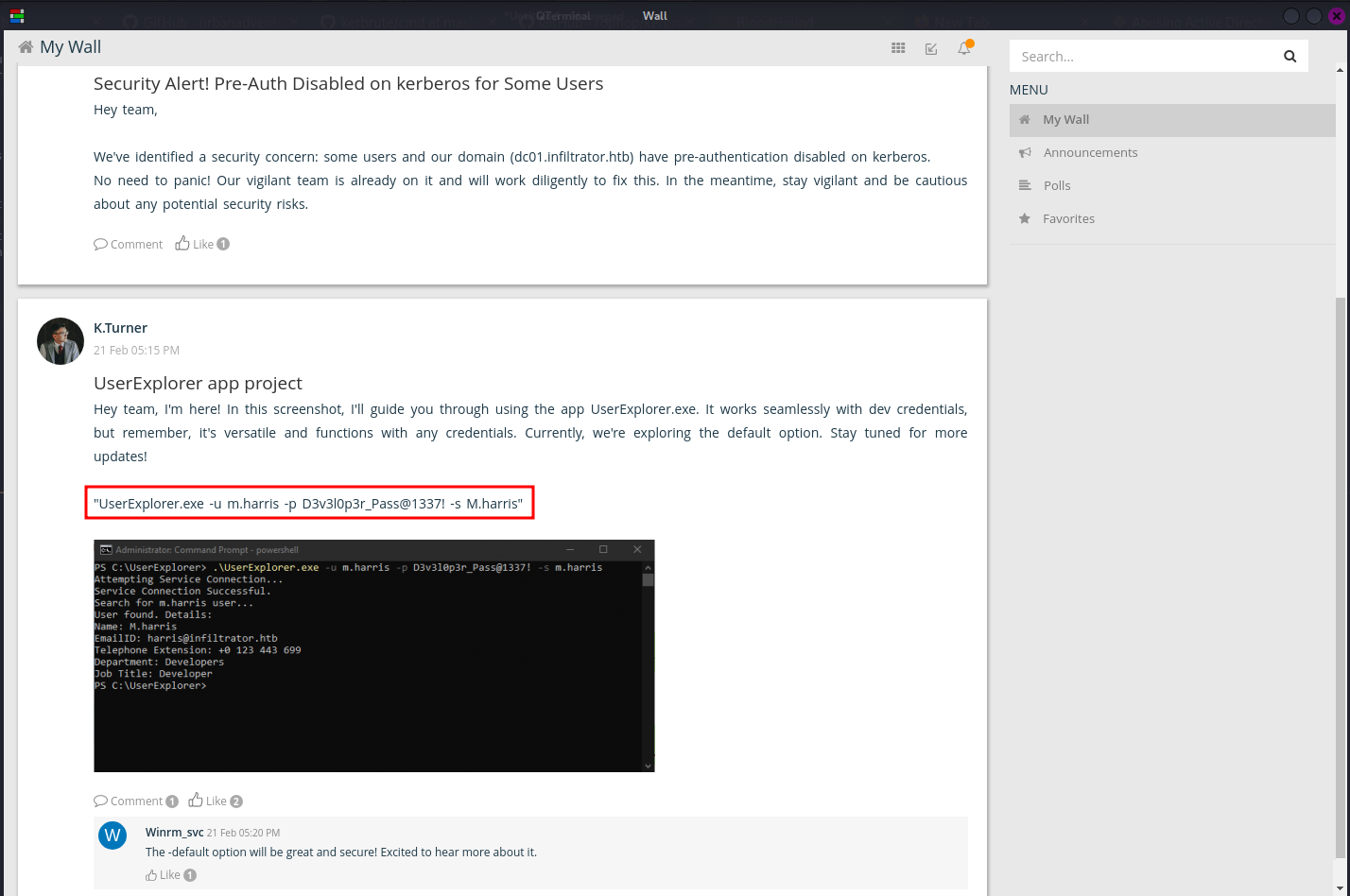
Task: Open Winrm_svc's profile name
Action: 175,833
